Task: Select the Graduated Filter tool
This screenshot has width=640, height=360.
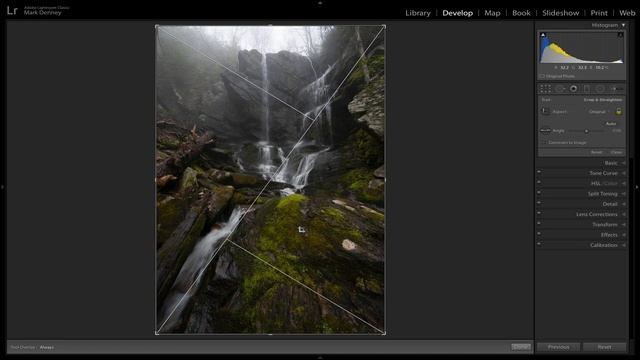Action: pos(587,89)
